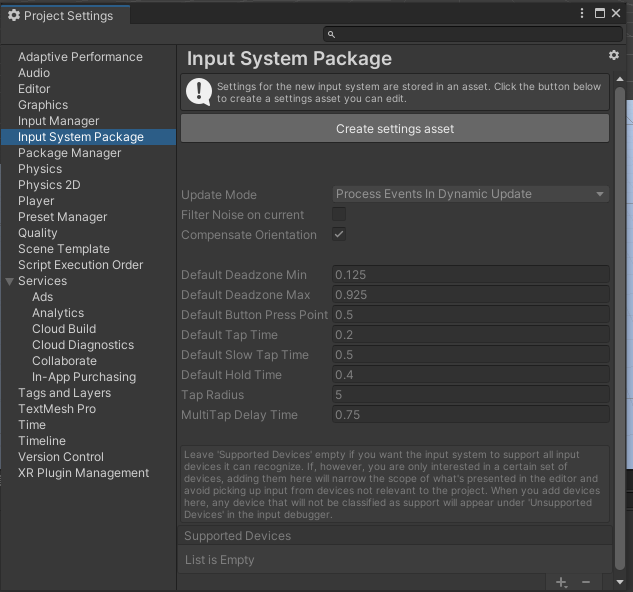The height and width of the screenshot is (592, 633).
Task: Select Analytics under Services
Action: [58, 313]
